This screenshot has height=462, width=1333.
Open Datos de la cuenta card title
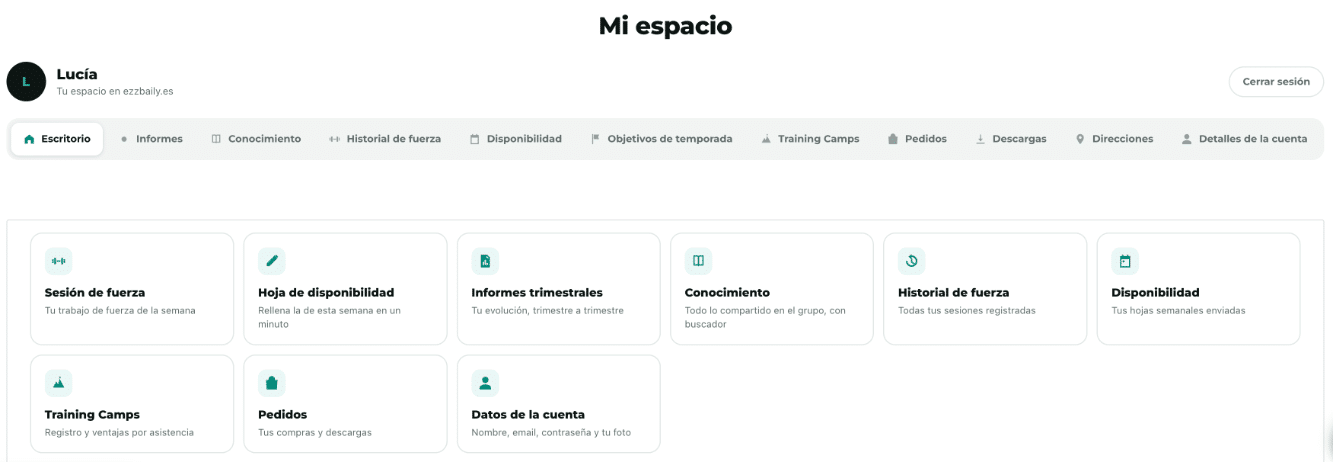coord(528,414)
